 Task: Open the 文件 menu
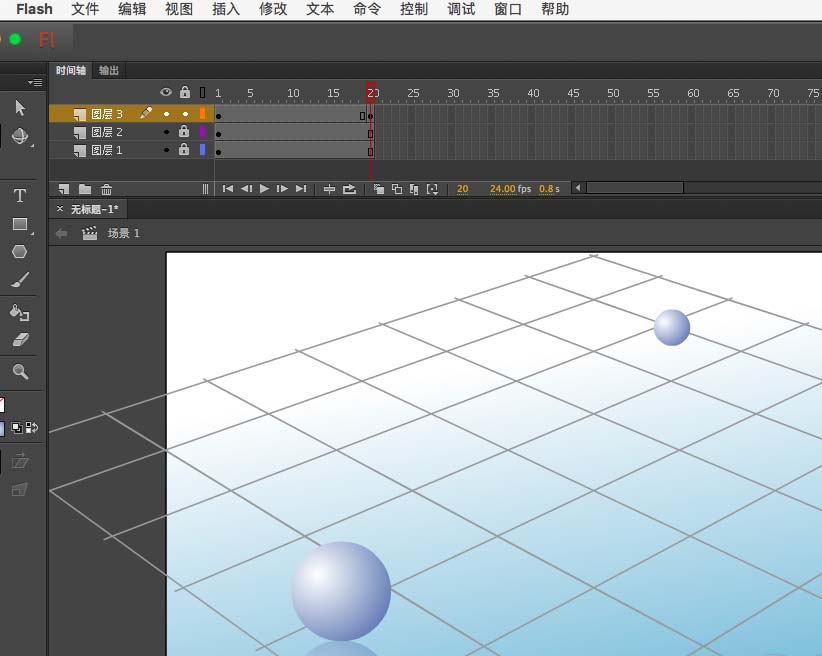point(85,9)
